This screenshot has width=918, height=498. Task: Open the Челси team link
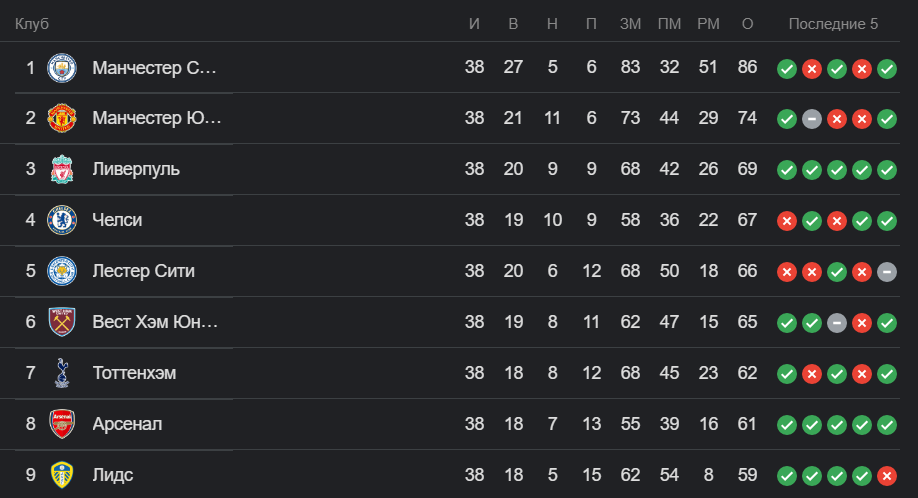click(x=117, y=220)
